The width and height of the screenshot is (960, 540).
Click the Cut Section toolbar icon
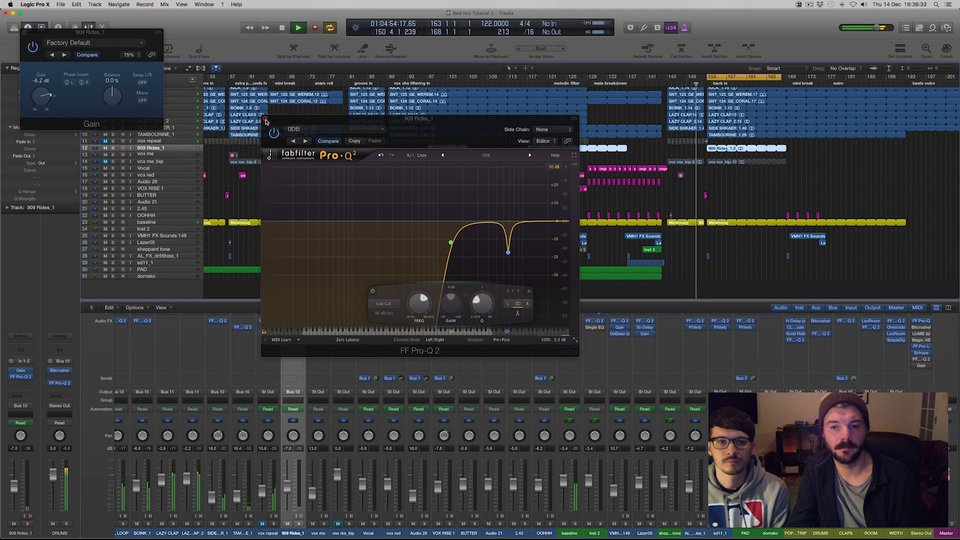681,48
